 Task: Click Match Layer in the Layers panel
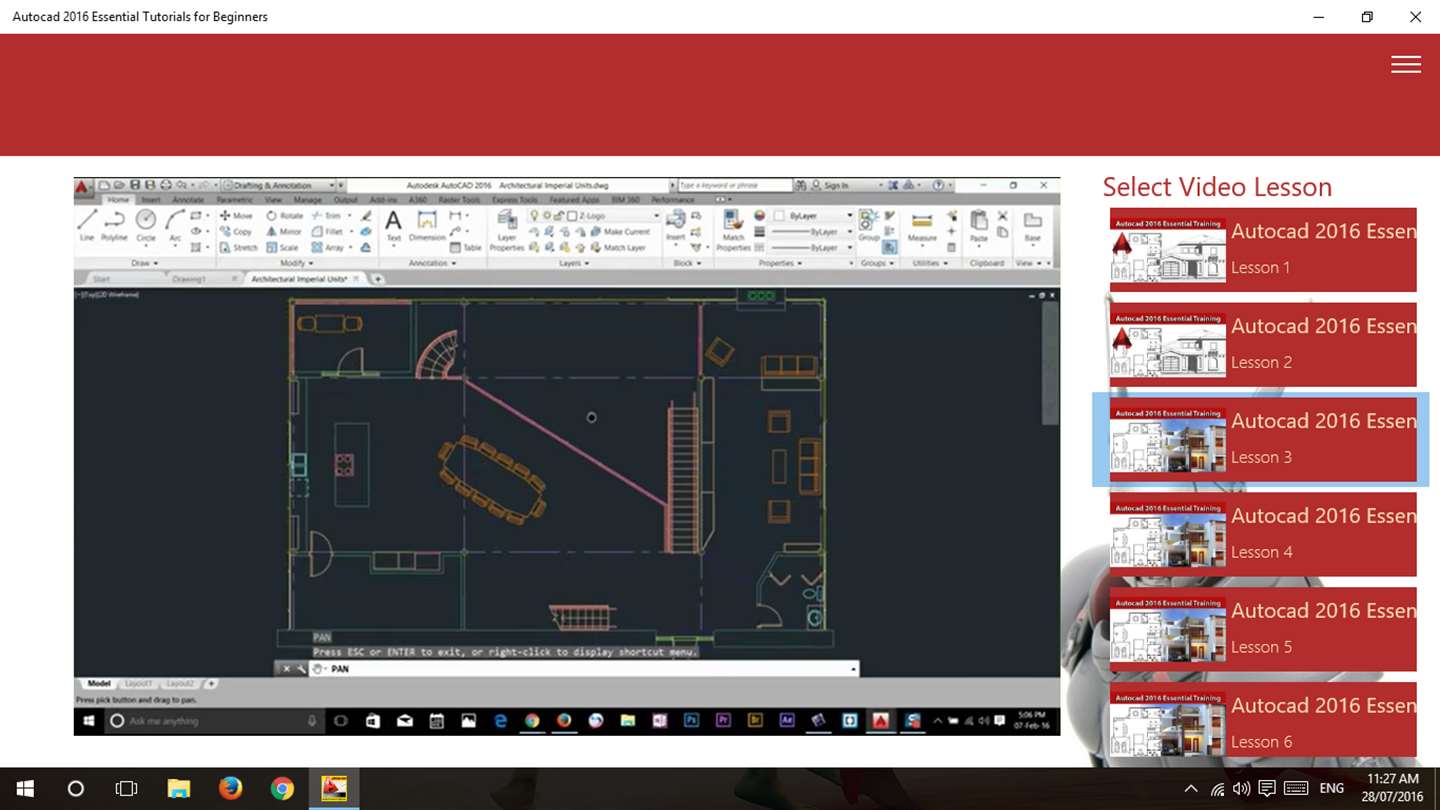coord(618,248)
